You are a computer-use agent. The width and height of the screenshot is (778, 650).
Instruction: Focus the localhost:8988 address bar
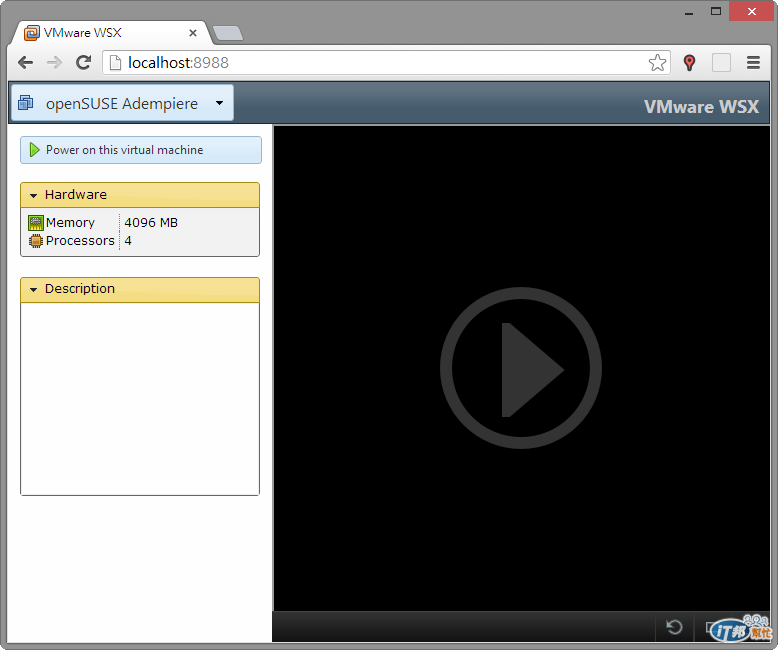386,63
